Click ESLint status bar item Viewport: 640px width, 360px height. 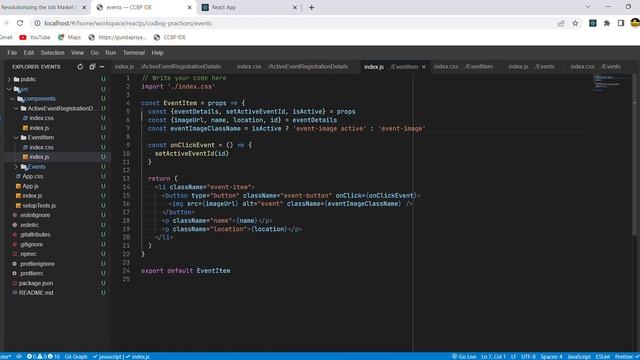click(603, 357)
